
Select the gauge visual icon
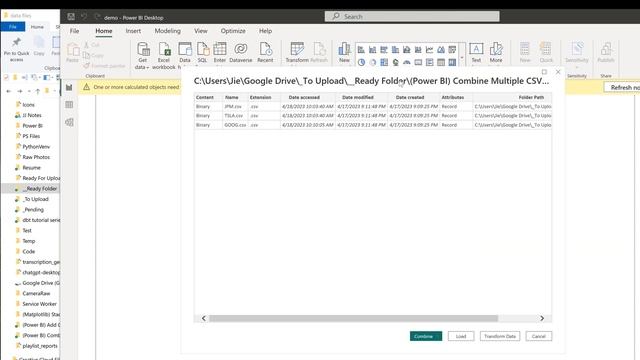[407, 62]
